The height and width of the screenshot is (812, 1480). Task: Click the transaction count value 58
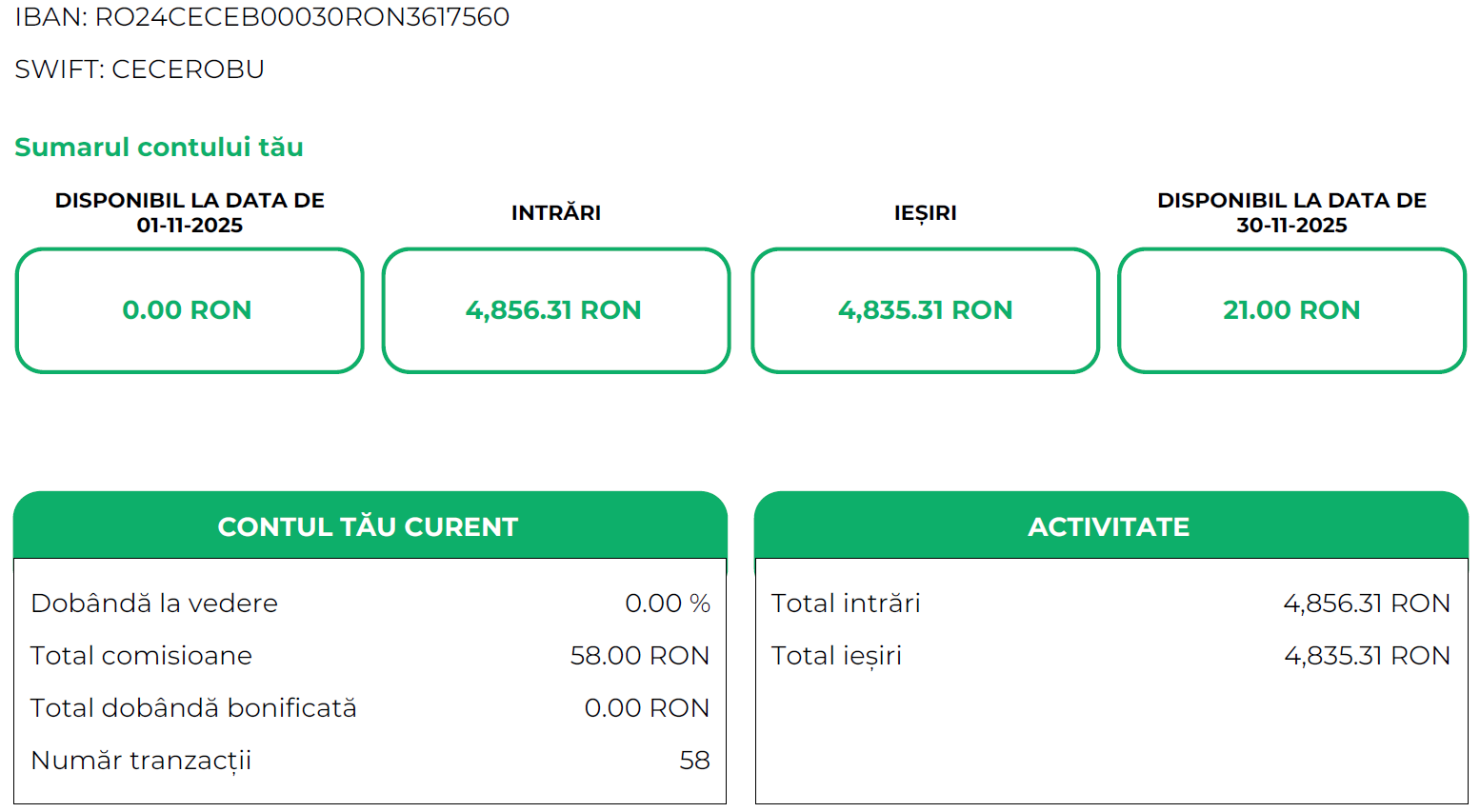(694, 761)
